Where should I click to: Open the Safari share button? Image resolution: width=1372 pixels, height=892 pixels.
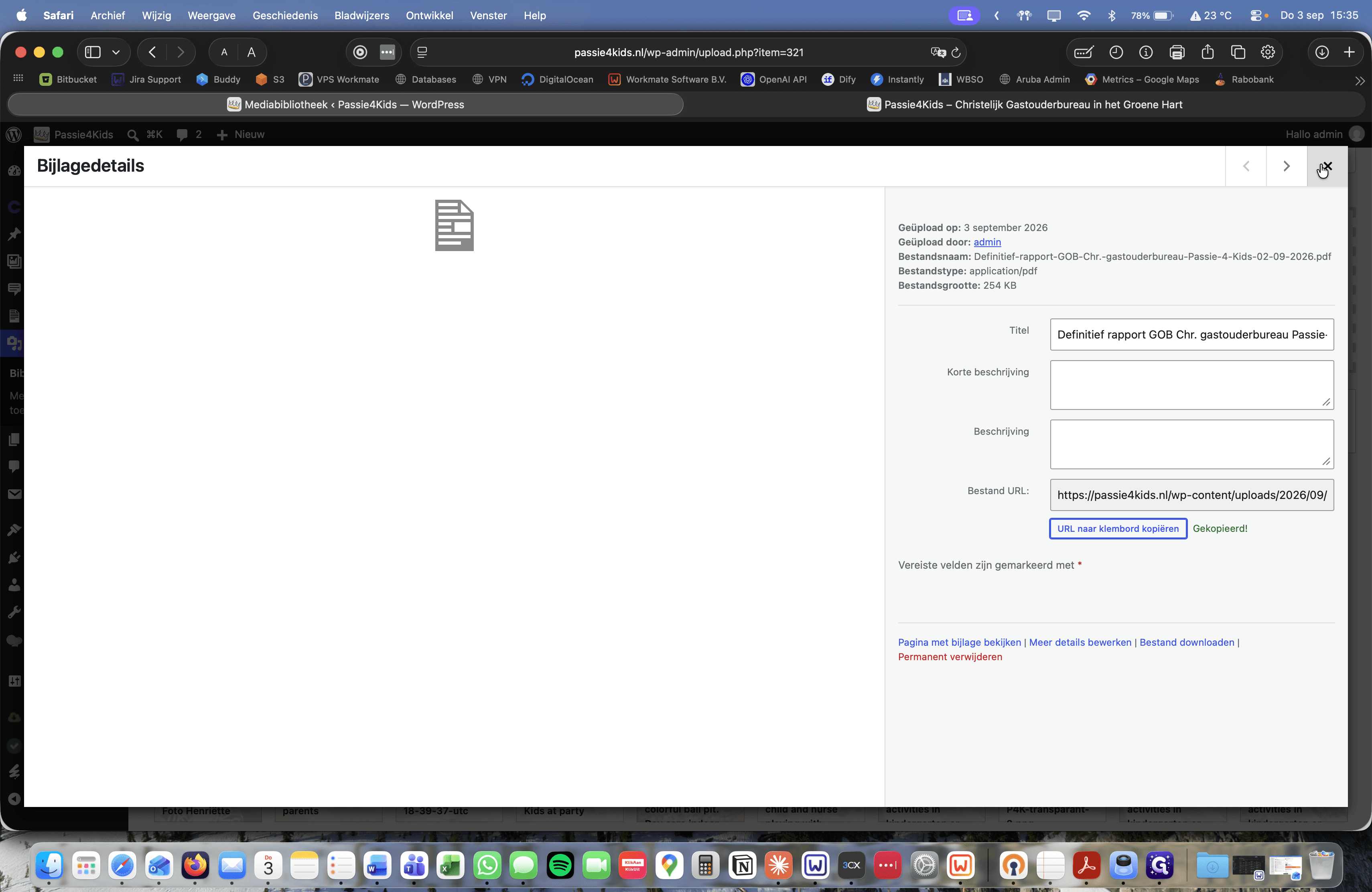coord(1208,53)
